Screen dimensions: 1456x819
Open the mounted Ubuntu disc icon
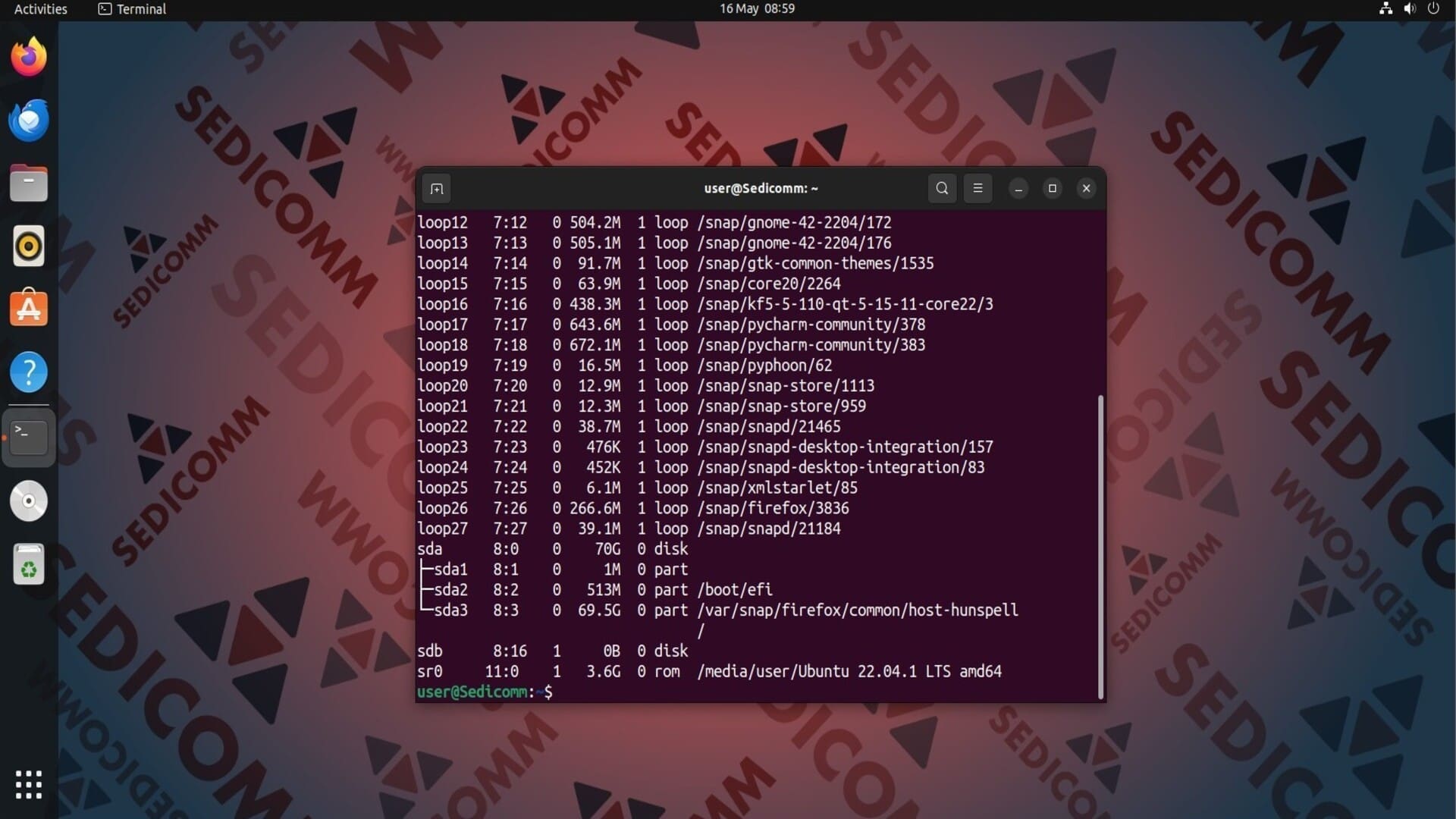pos(29,500)
